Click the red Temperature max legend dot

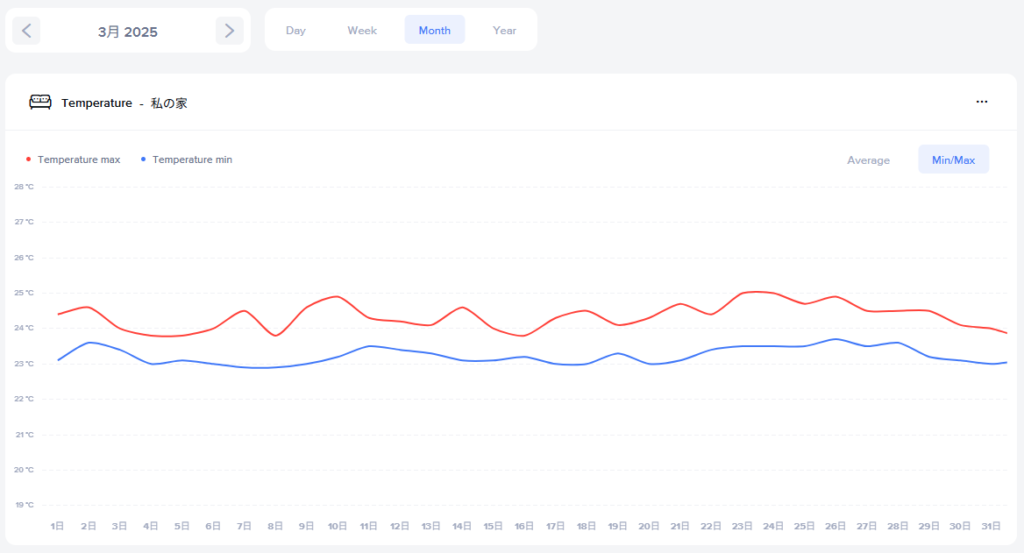(x=28, y=159)
